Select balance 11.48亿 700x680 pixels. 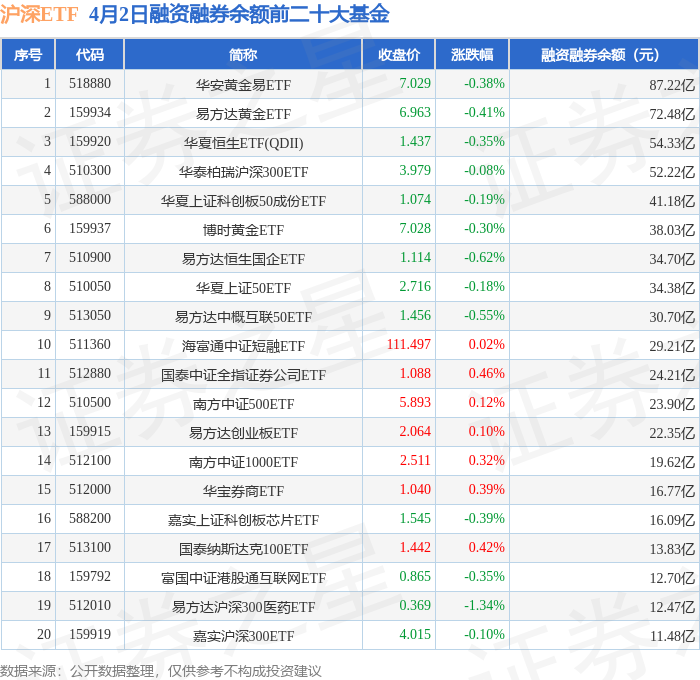[672, 636]
